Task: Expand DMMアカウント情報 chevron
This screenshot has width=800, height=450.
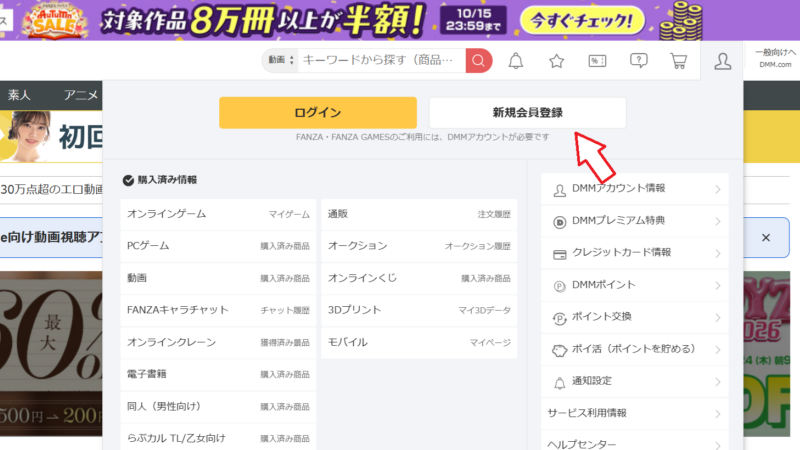Action: (718, 189)
